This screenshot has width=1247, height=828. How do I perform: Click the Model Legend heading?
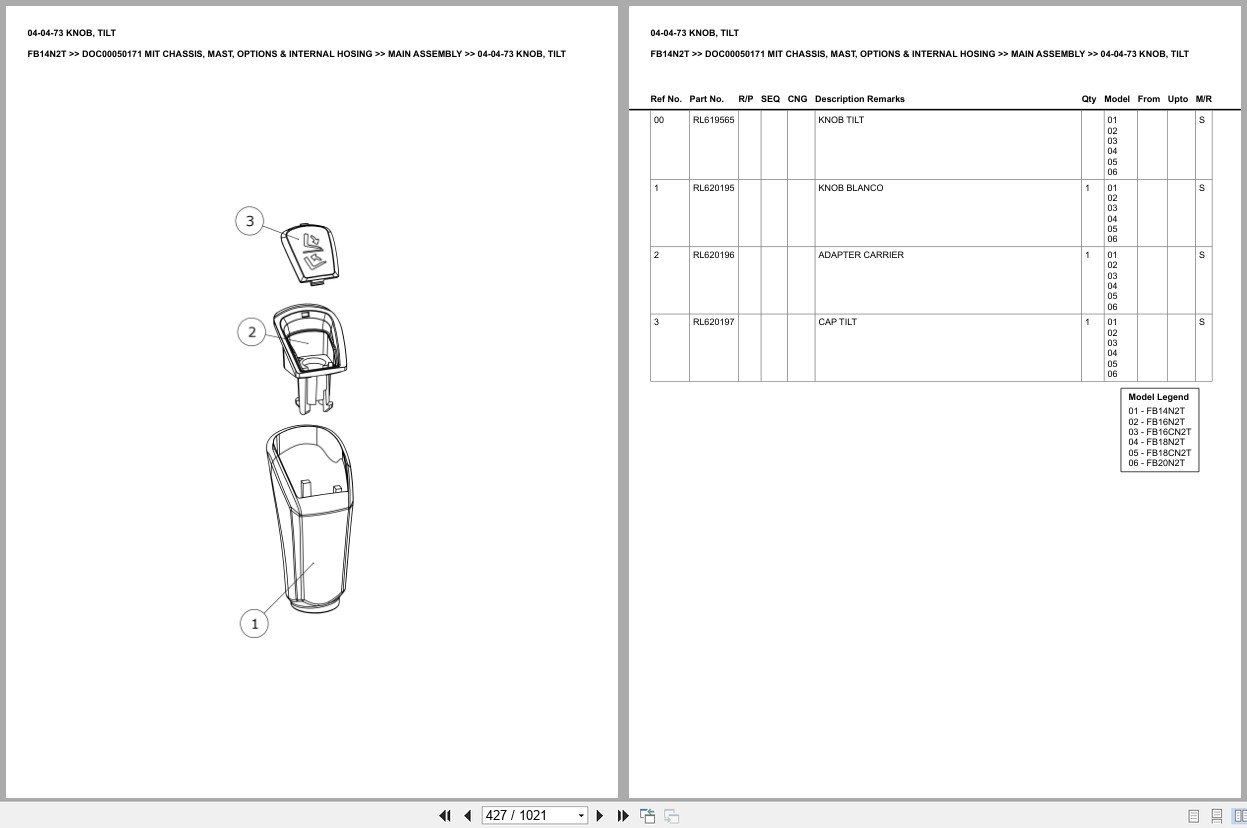pos(1159,397)
